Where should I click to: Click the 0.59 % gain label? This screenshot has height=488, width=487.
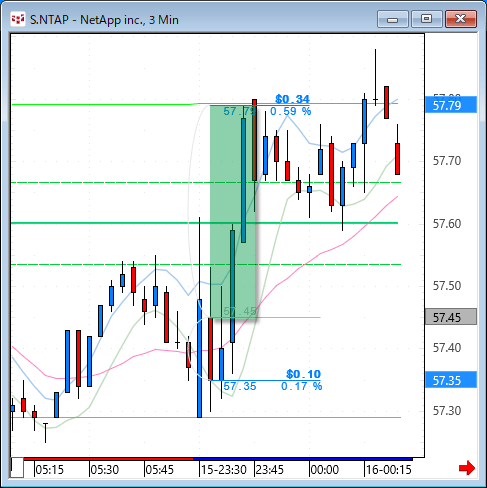pos(291,111)
